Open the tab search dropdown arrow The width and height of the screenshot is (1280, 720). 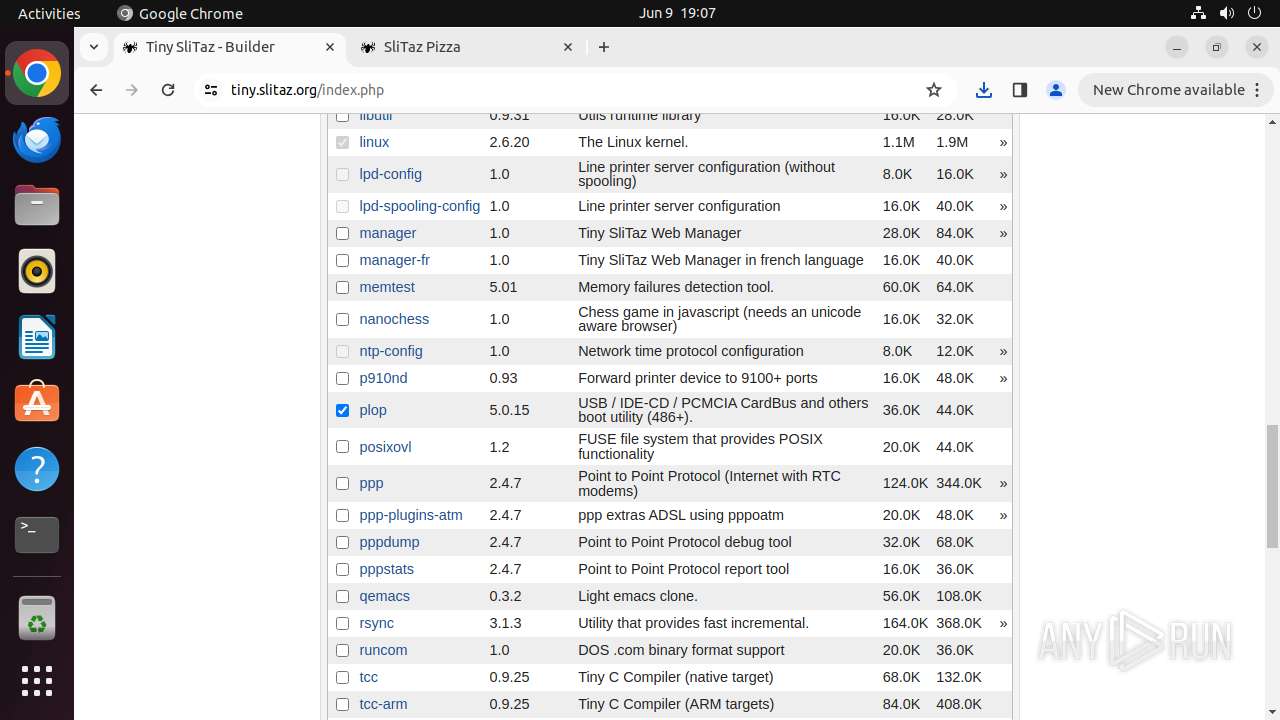(93, 47)
